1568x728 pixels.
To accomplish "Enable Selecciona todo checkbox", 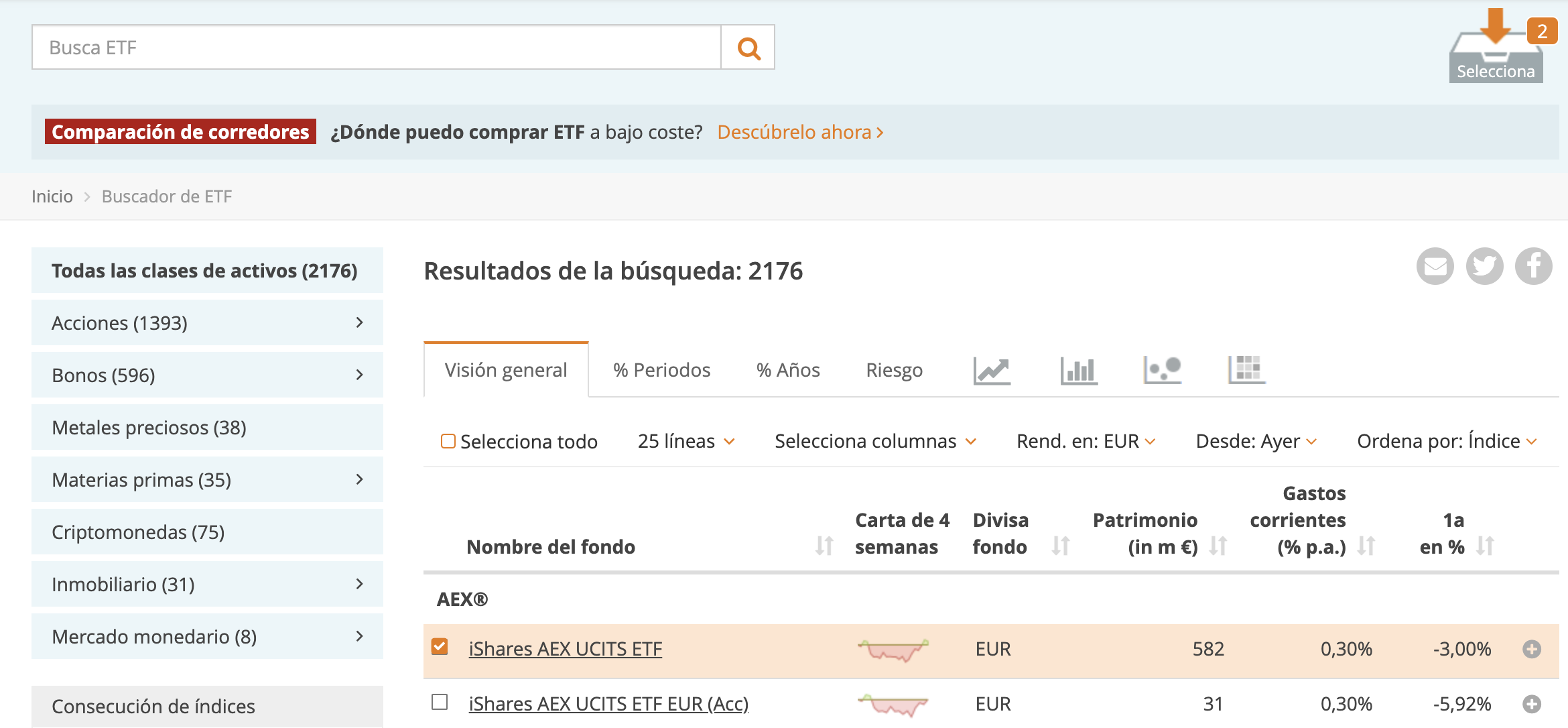I will click(448, 440).
